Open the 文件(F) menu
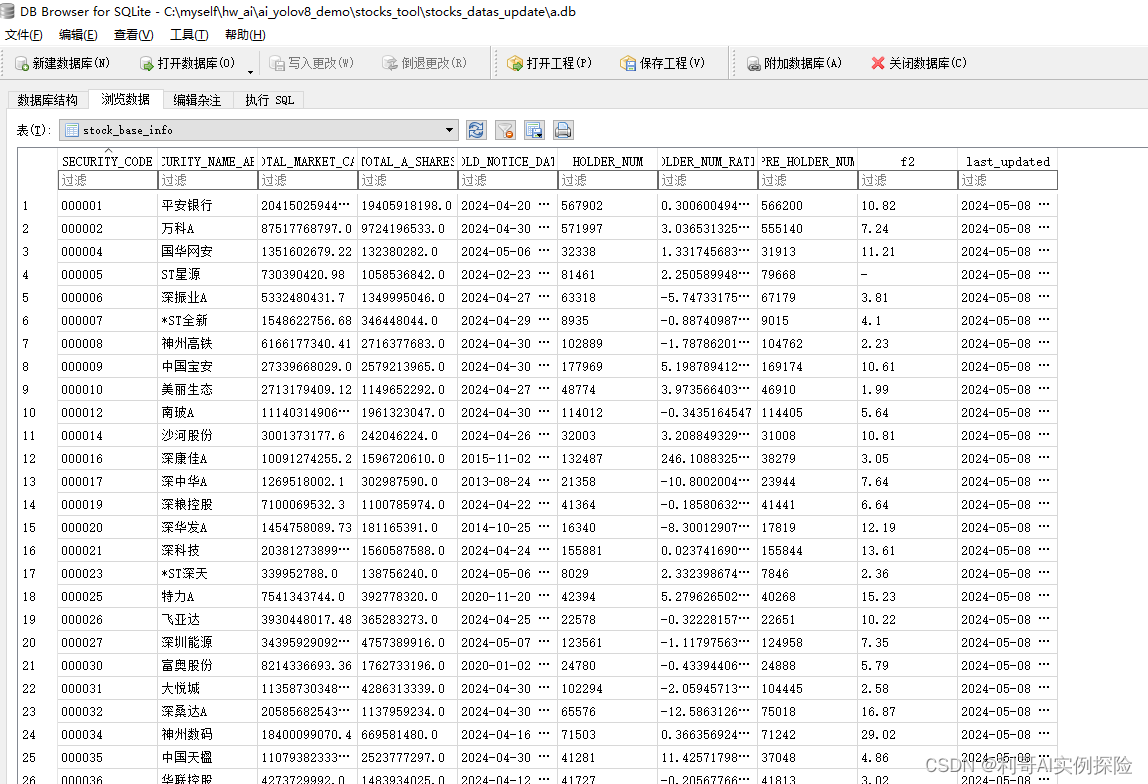This screenshot has height=784, width=1148. click(x=23, y=34)
